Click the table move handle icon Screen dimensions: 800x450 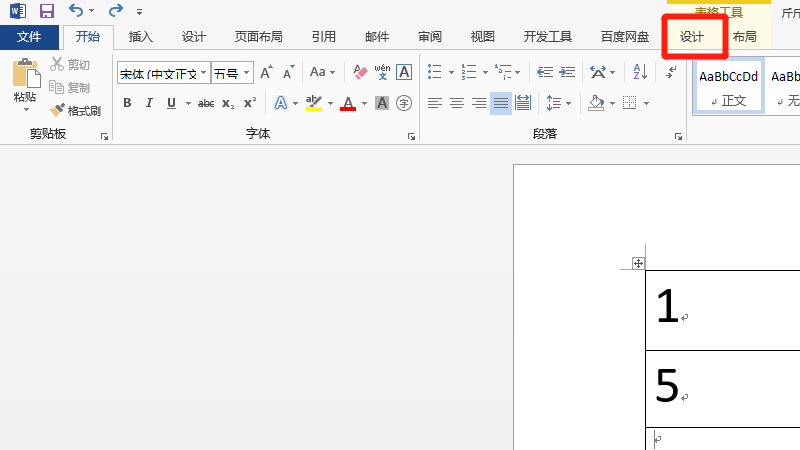[637, 263]
